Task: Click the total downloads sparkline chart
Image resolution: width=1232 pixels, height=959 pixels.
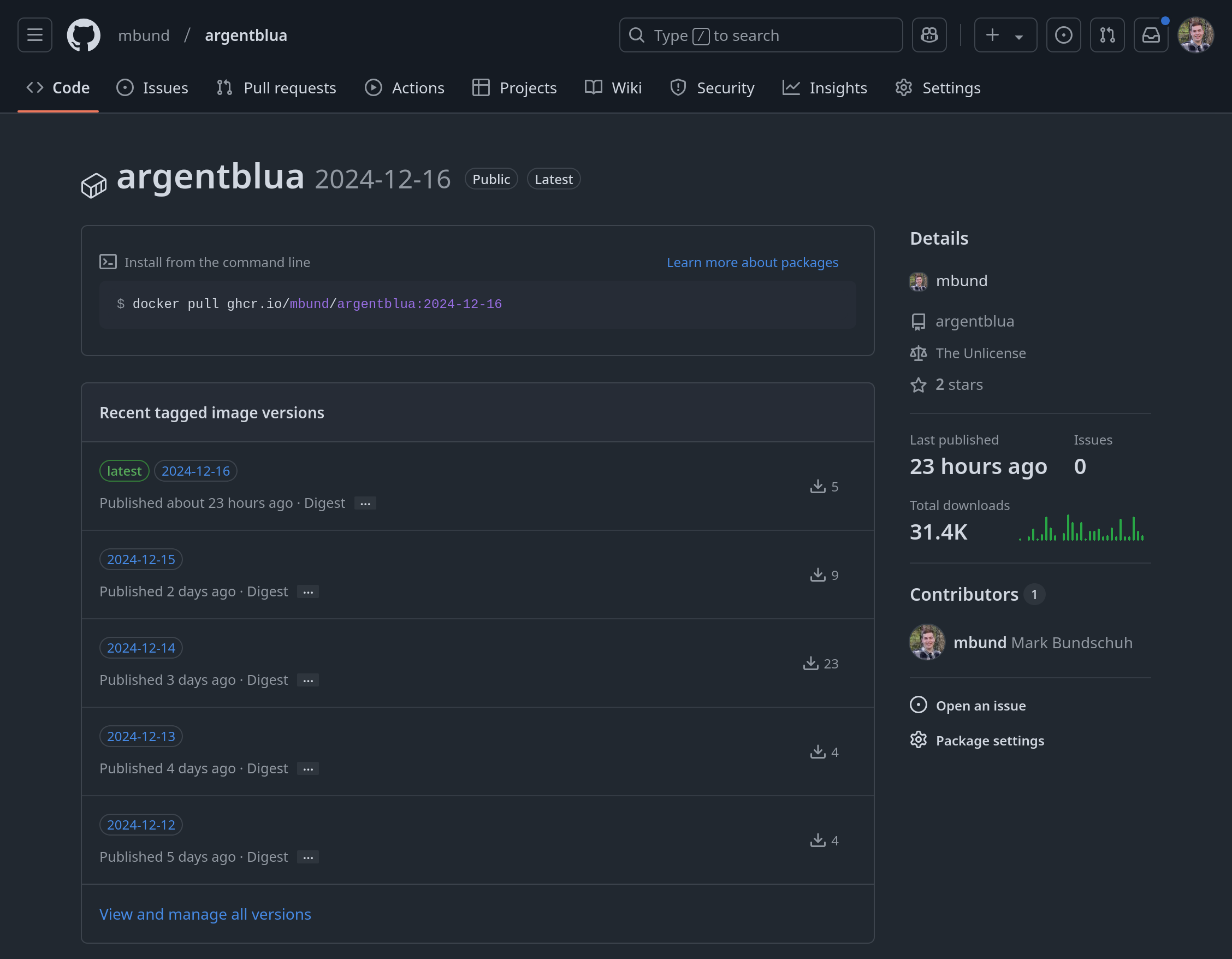Action: tap(1081, 528)
